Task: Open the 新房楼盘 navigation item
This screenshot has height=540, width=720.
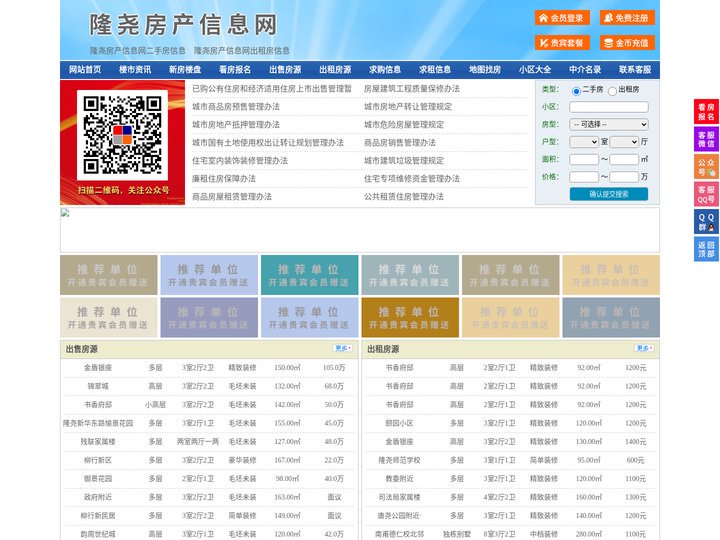Action: (x=185, y=70)
